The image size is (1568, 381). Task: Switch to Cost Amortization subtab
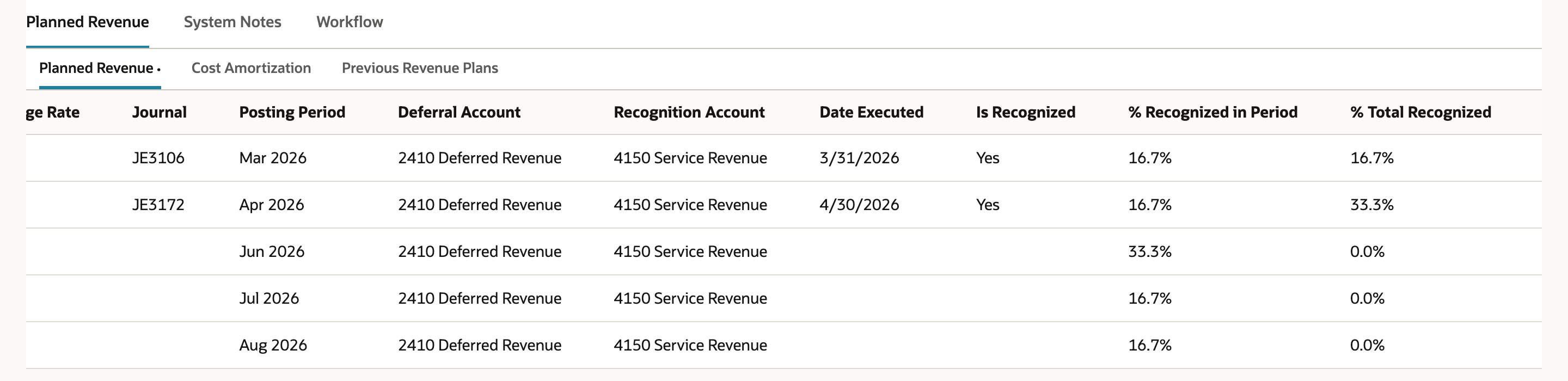[252, 68]
